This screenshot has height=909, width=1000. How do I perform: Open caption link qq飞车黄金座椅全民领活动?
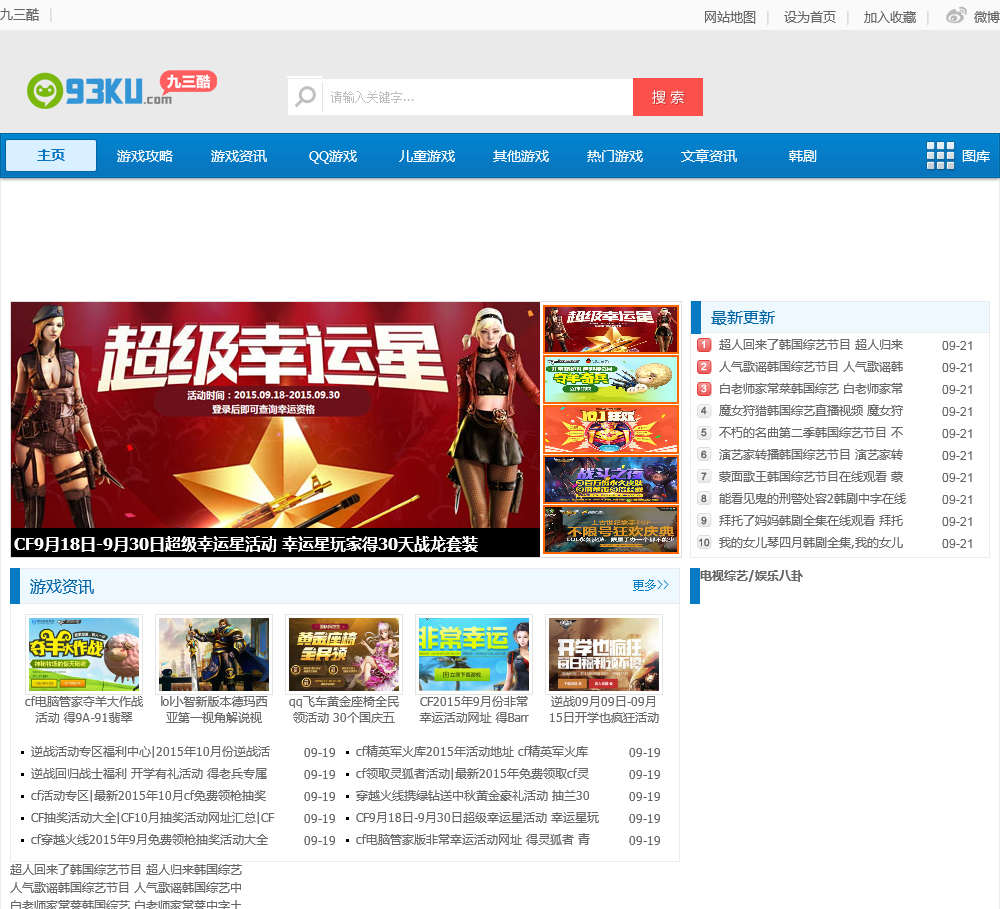tap(344, 709)
